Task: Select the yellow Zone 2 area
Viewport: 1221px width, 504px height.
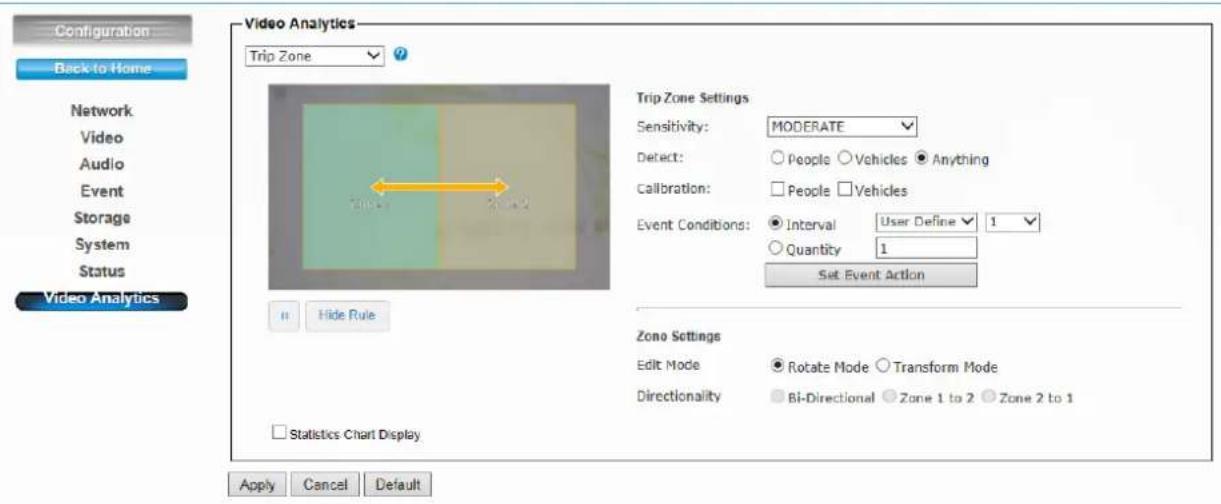Action: (x=506, y=186)
